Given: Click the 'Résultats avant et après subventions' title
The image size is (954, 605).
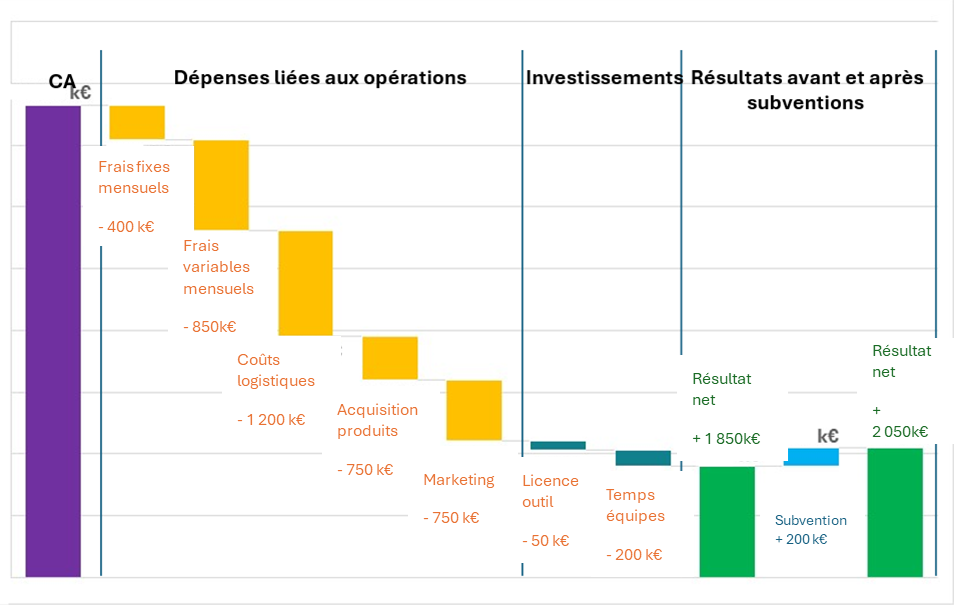Looking at the screenshot, I should click(805, 90).
